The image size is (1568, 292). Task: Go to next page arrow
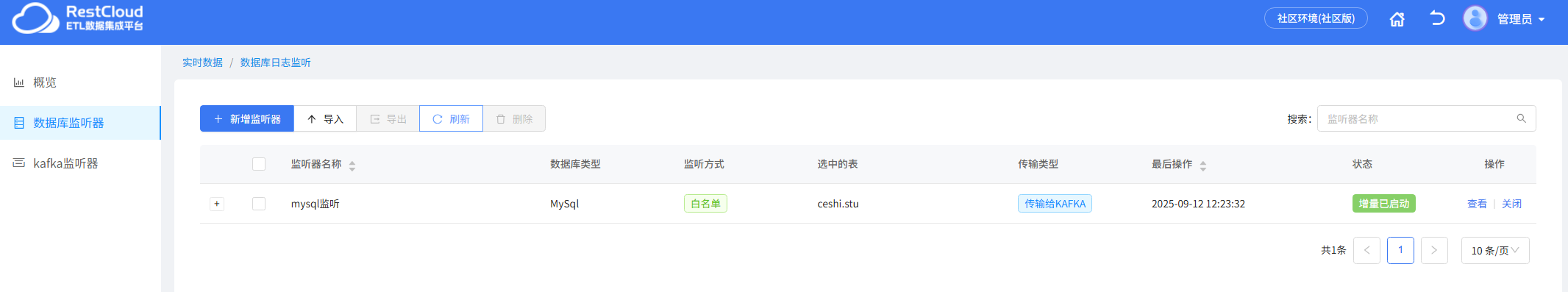(1434, 250)
